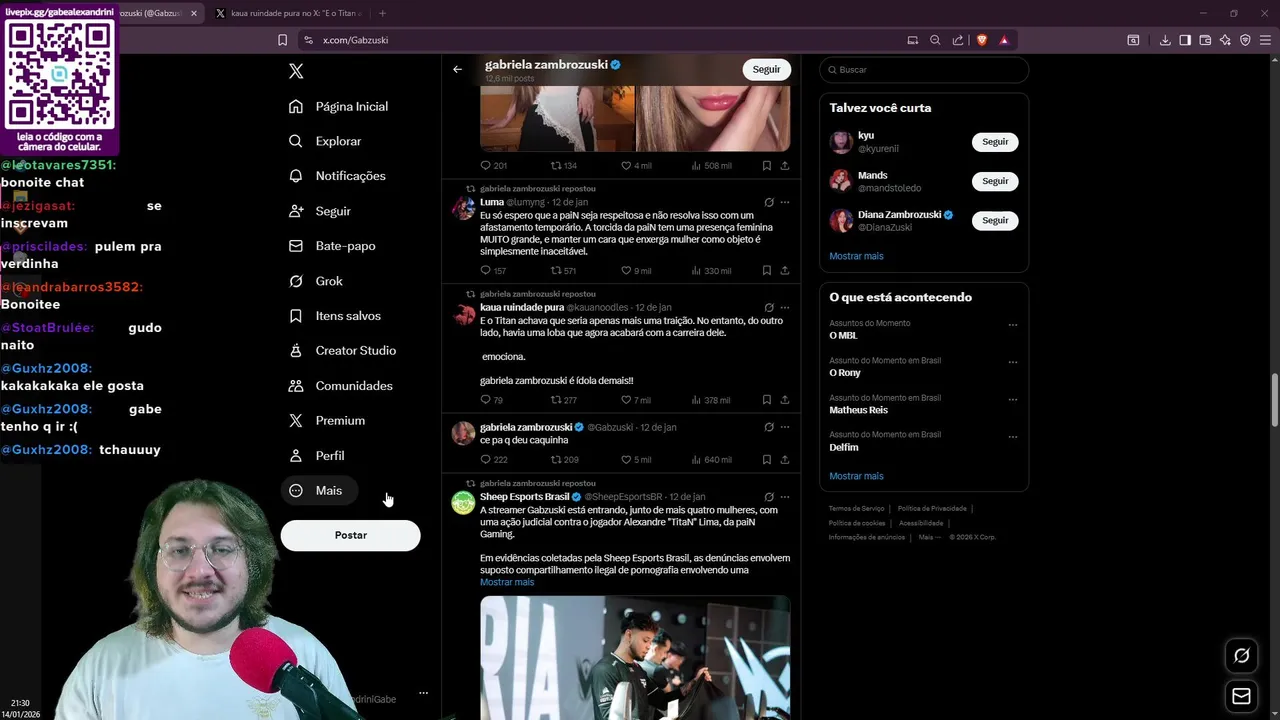Bookmark Luma's post
This screenshot has width=1280, height=720.
click(767, 271)
